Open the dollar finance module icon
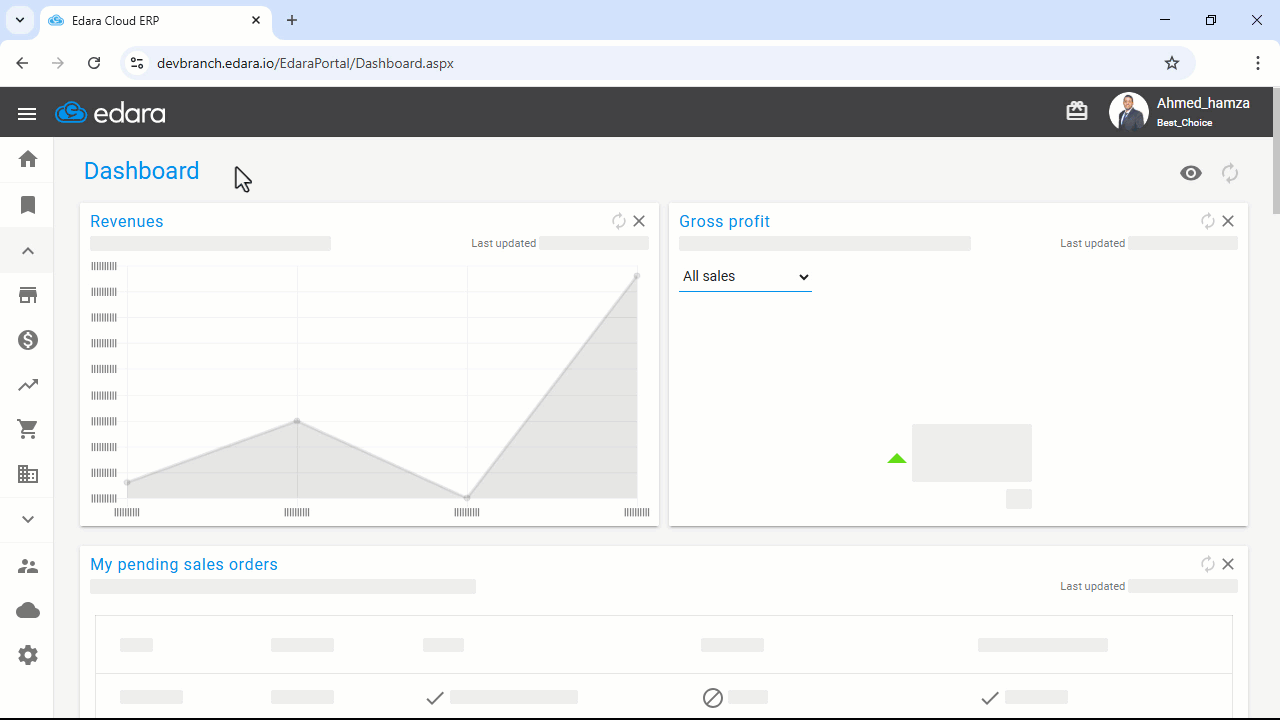The height and width of the screenshot is (720, 1280). pos(28,341)
